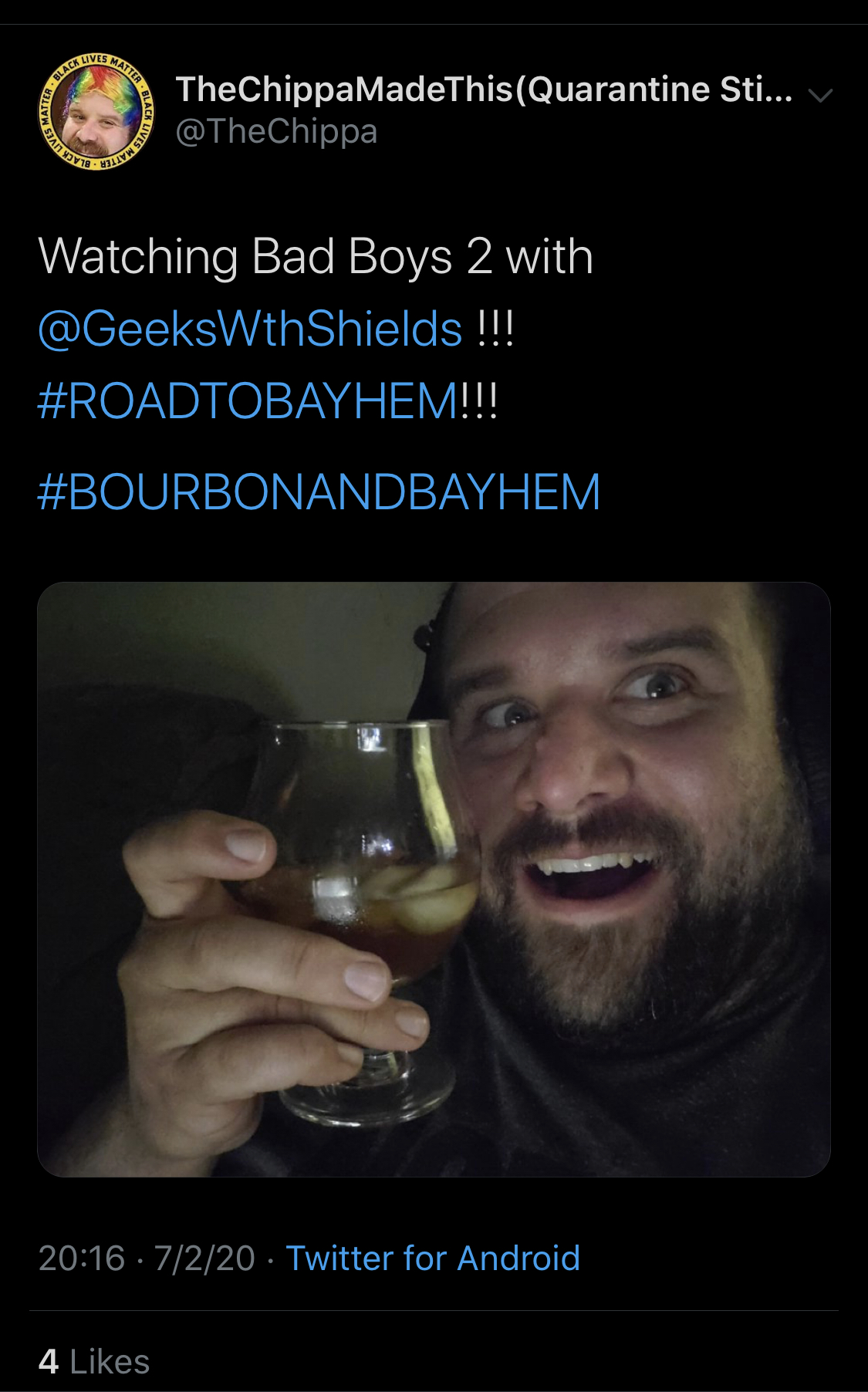Open the TheChippaMadeThis display name
This screenshot has height=1392, width=868.
pos(484,90)
